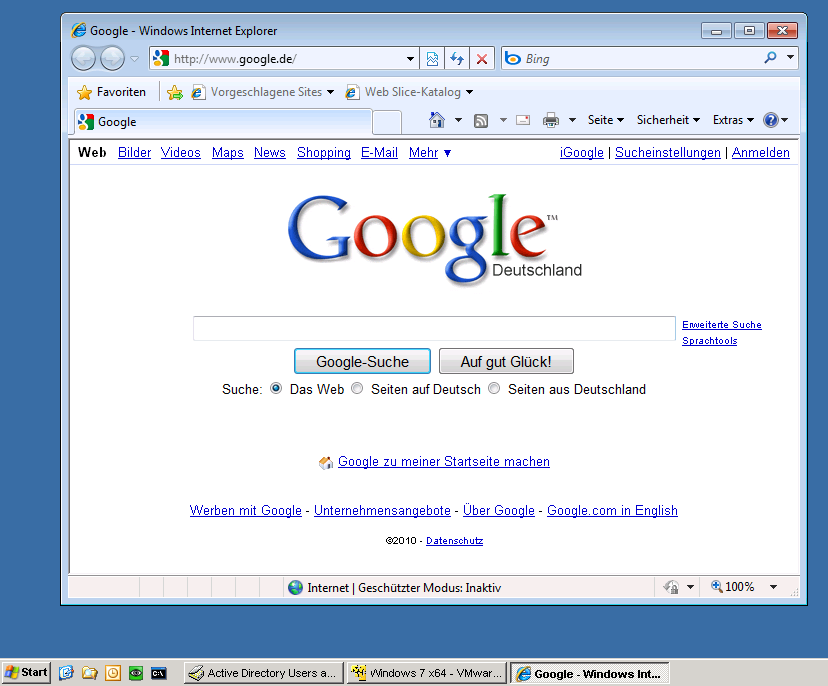The height and width of the screenshot is (686, 828).
Task: Open the clock icon in quick launch
Action: (x=113, y=673)
